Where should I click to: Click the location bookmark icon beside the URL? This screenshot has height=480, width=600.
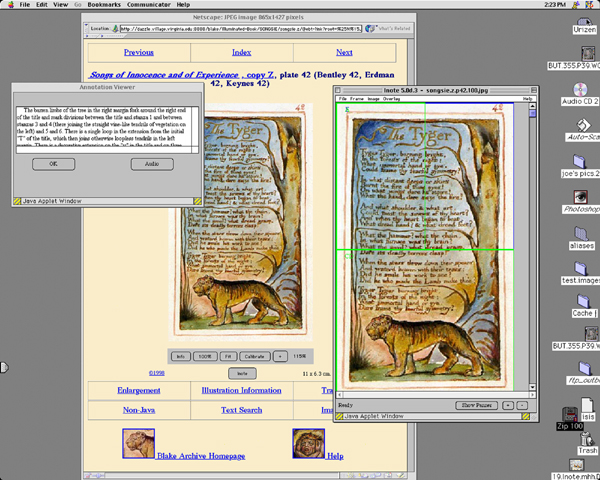click(115, 29)
